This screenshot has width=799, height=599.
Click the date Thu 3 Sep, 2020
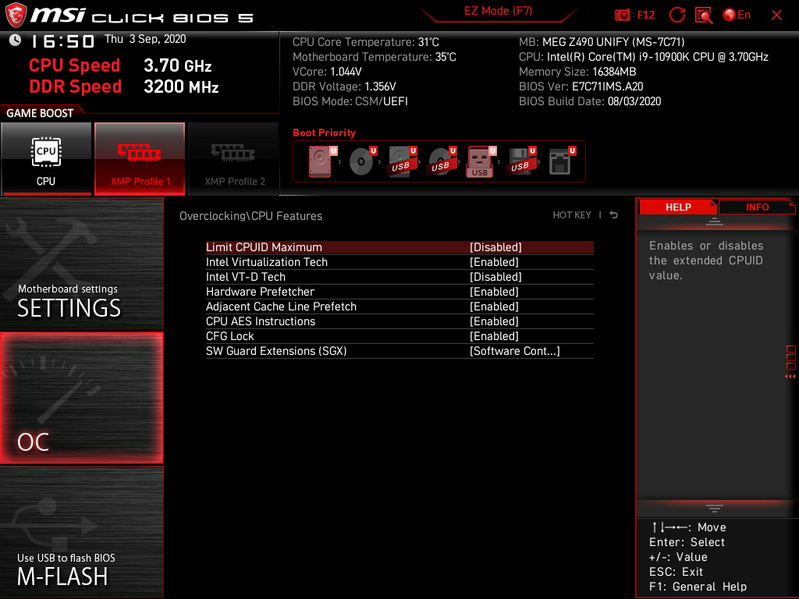pos(145,39)
